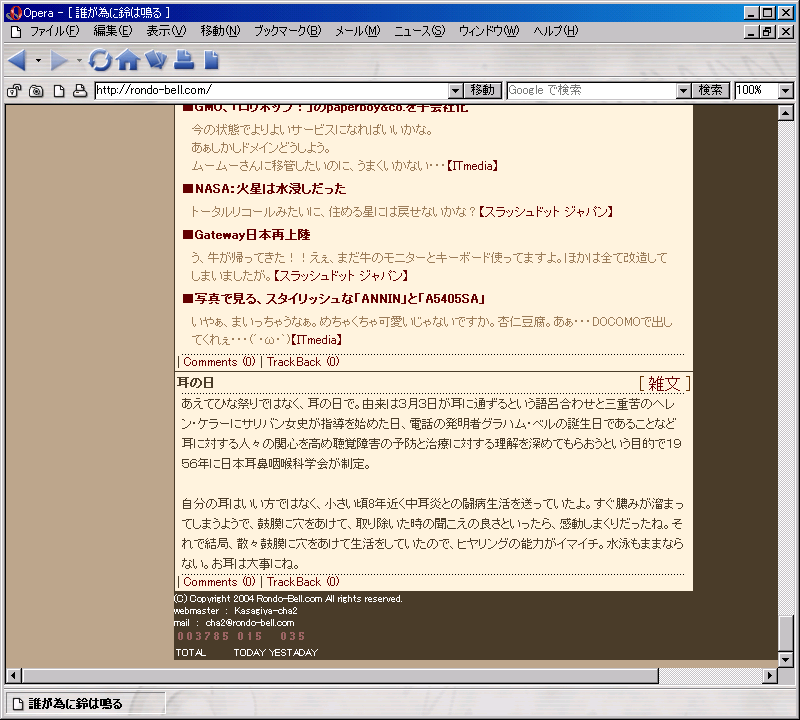Open the 100% zoom level dropdown

click(x=786, y=91)
